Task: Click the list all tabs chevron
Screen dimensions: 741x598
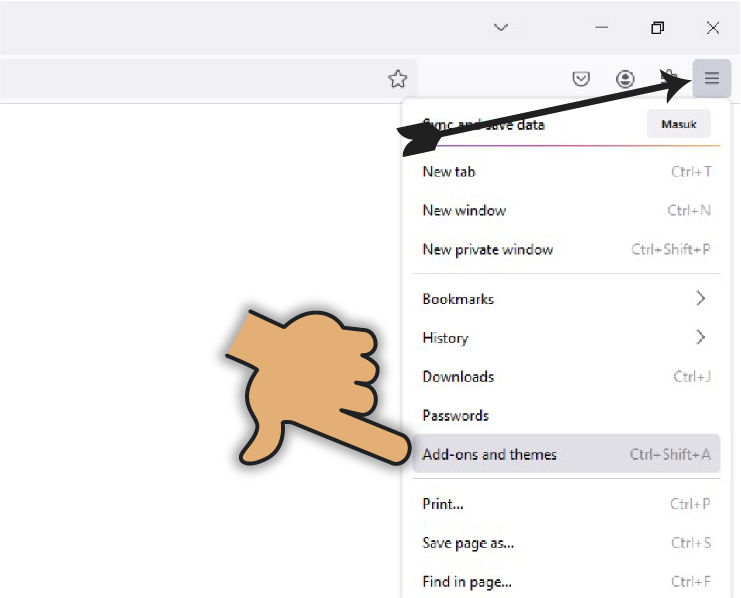Action: 502,28
